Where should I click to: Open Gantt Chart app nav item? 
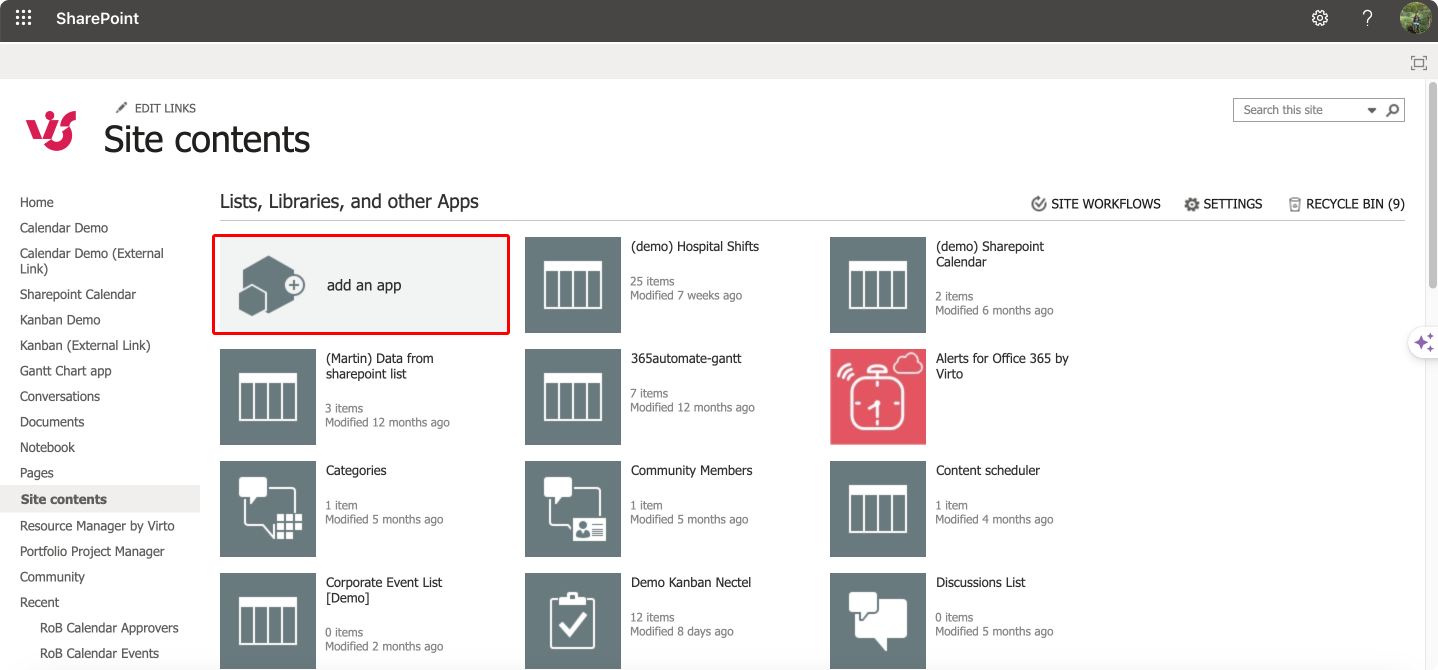click(66, 371)
